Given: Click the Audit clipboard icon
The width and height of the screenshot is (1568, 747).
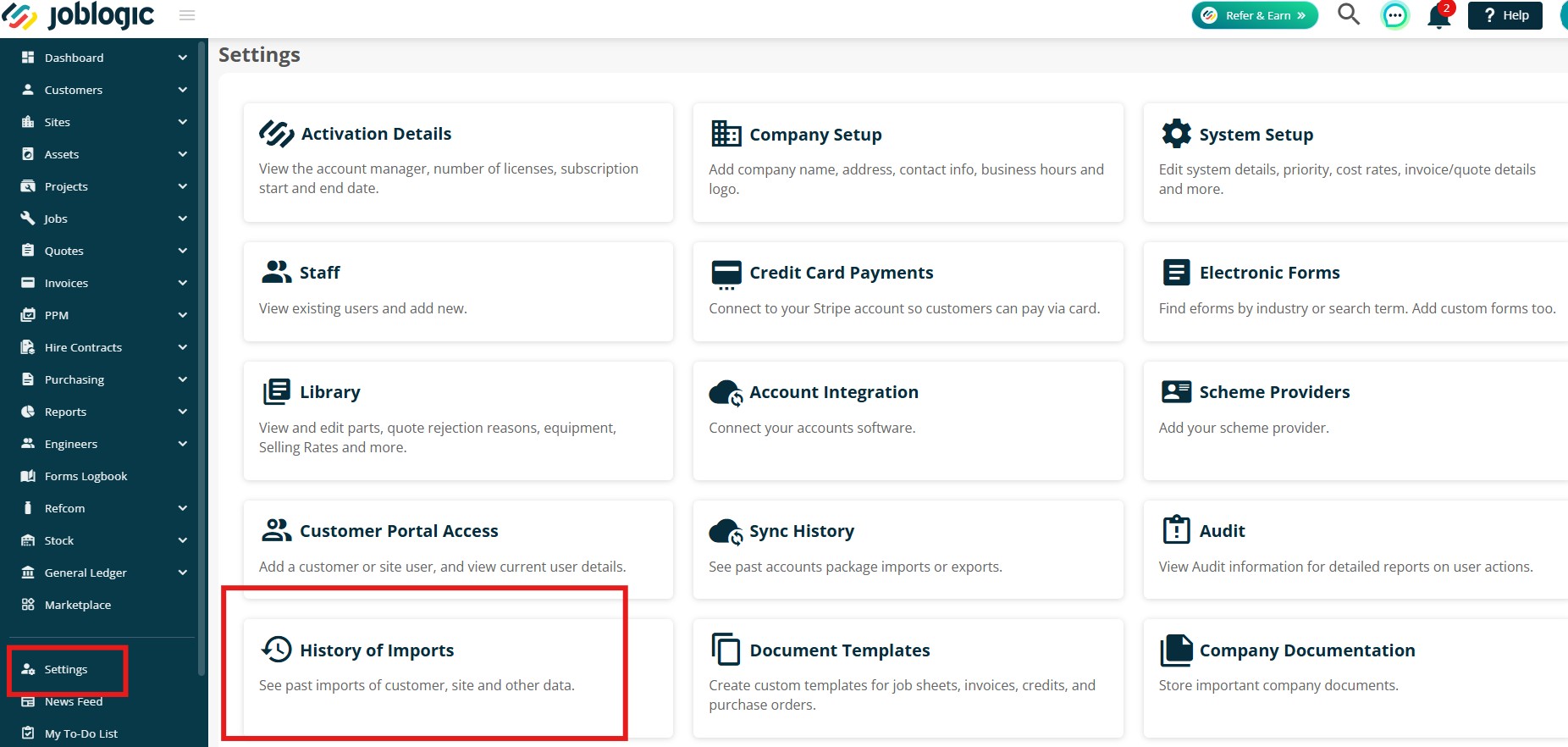Looking at the screenshot, I should tap(1176, 530).
